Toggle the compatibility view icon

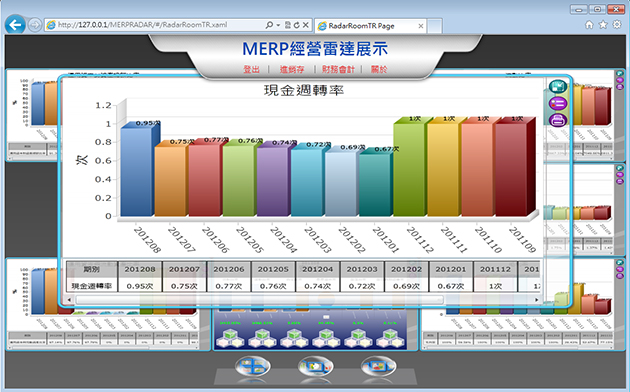[288, 25]
